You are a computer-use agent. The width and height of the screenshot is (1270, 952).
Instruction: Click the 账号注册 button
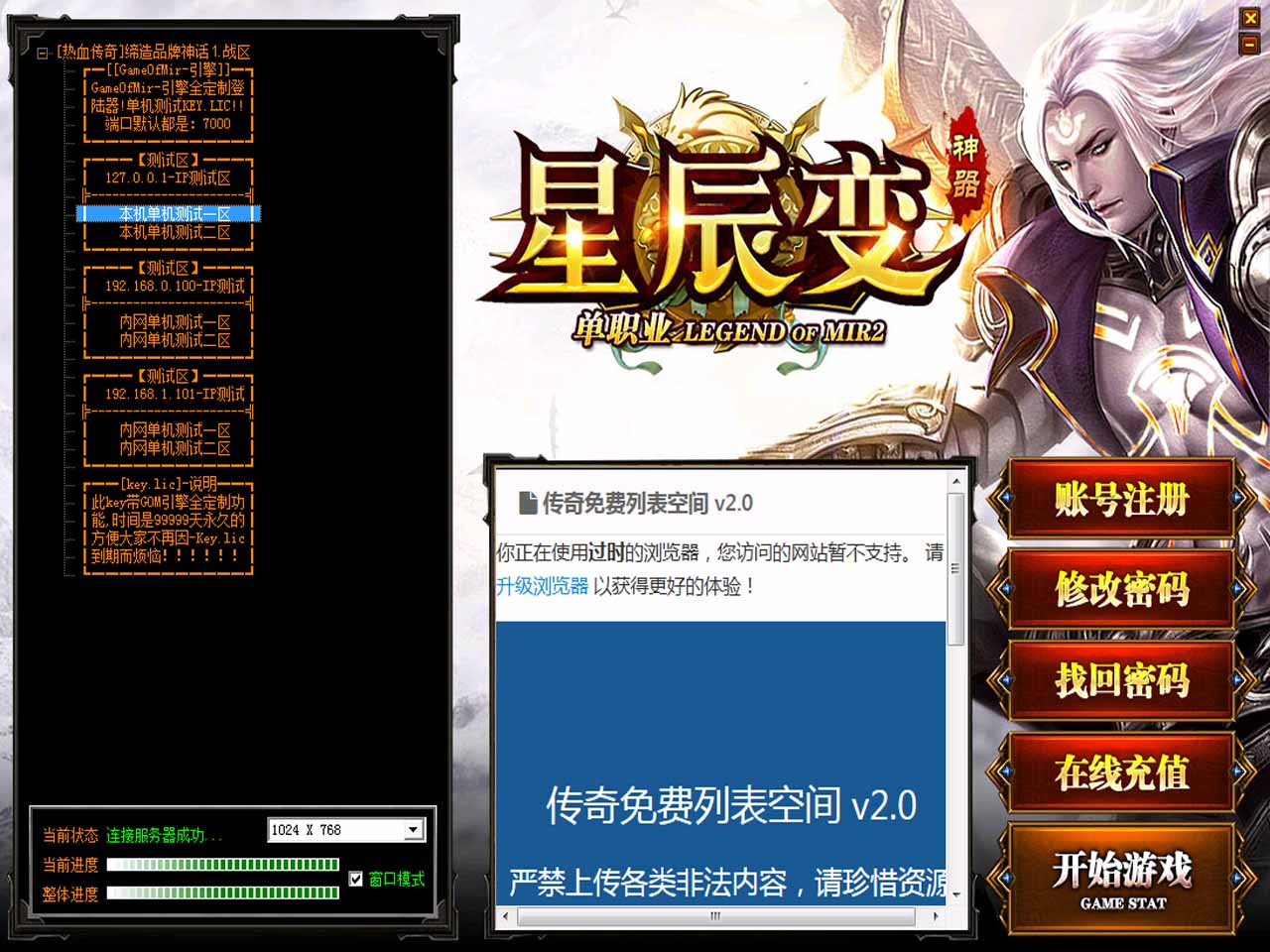coord(1121,499)
